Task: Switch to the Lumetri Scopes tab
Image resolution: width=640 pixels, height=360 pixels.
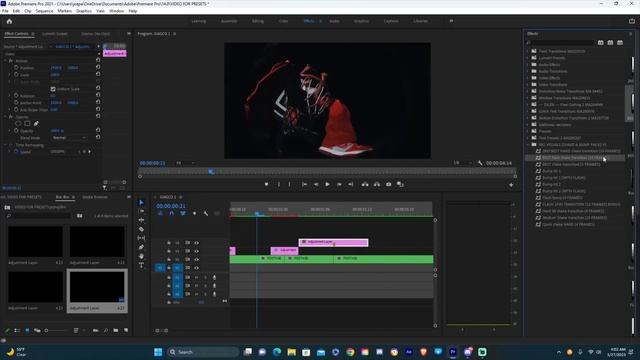Action: click(x=55, y=34)
